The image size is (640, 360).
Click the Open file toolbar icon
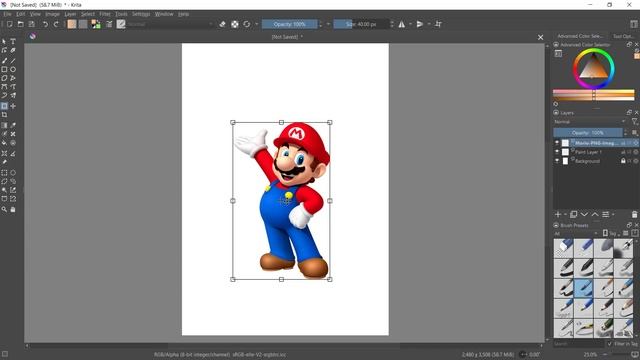tap(20, 24)
